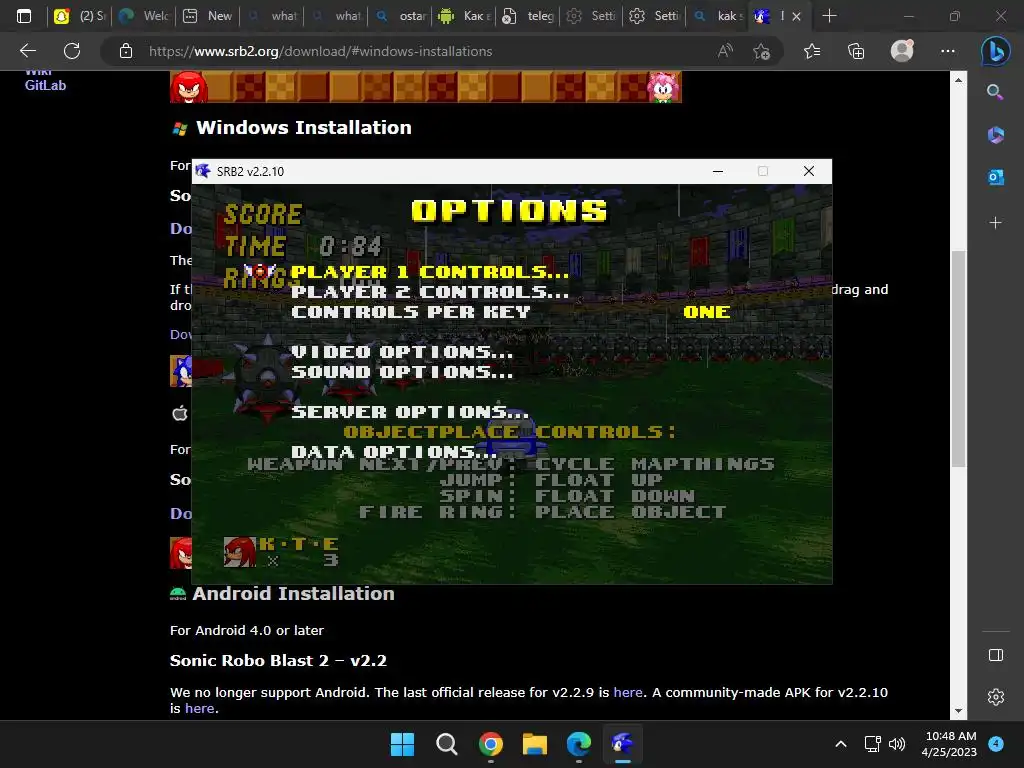Image resolution: width=1024 pixels, height=768 pixels.
Task: Open the Favorites list icon
Action: (812, 51)
